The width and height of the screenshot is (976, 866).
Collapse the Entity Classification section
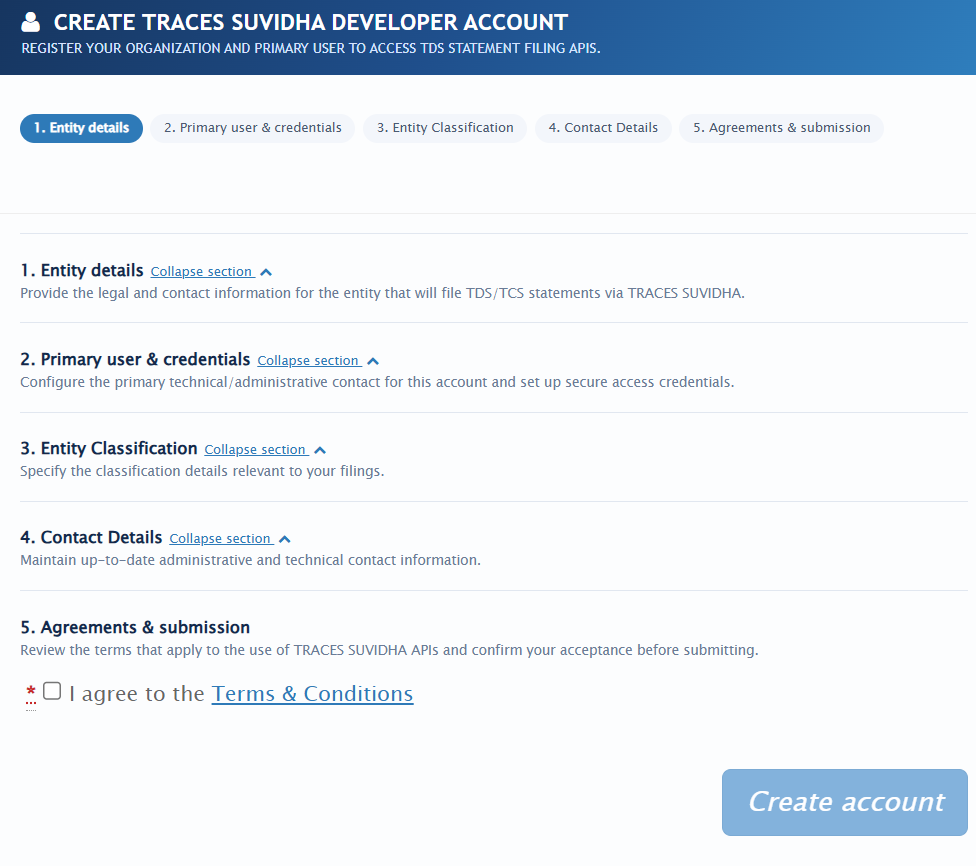point(256,450)
